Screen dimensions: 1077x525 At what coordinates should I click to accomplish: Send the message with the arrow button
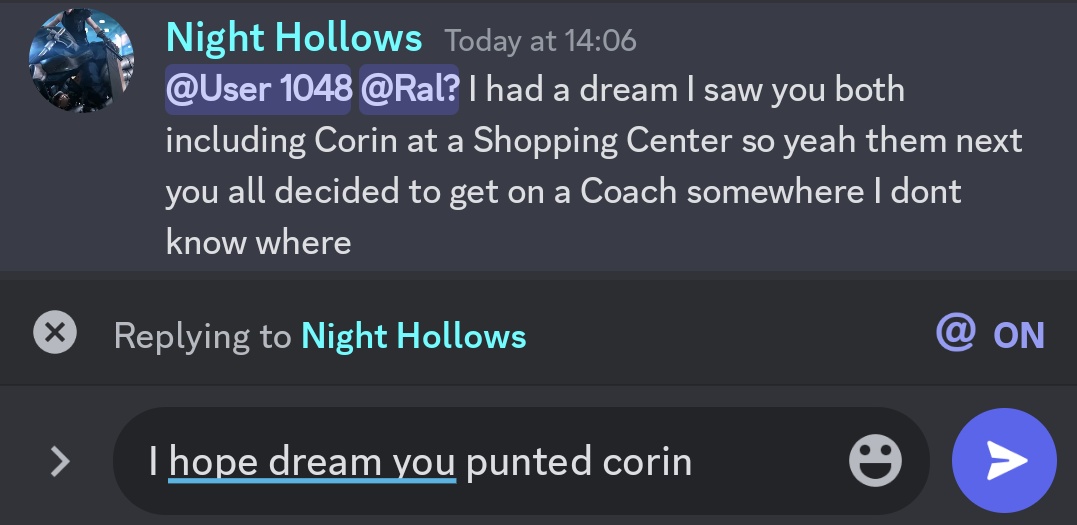coord(1004,460)
